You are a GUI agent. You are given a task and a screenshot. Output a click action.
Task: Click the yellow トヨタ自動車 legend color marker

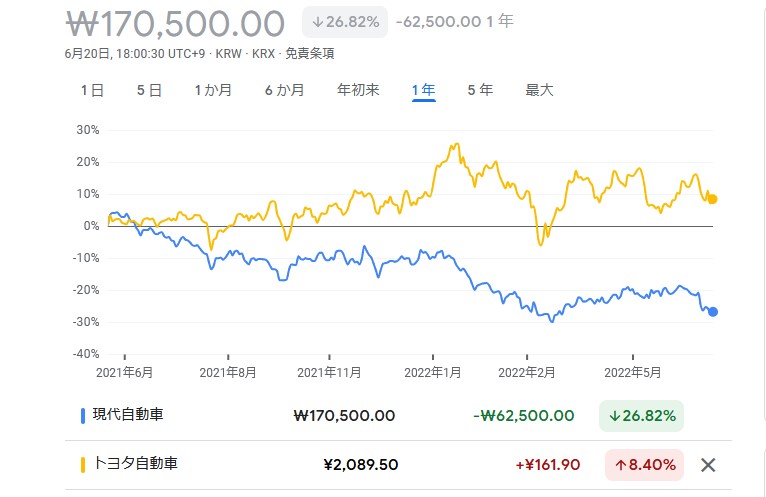pyautogui.click(x=82, y=464)
